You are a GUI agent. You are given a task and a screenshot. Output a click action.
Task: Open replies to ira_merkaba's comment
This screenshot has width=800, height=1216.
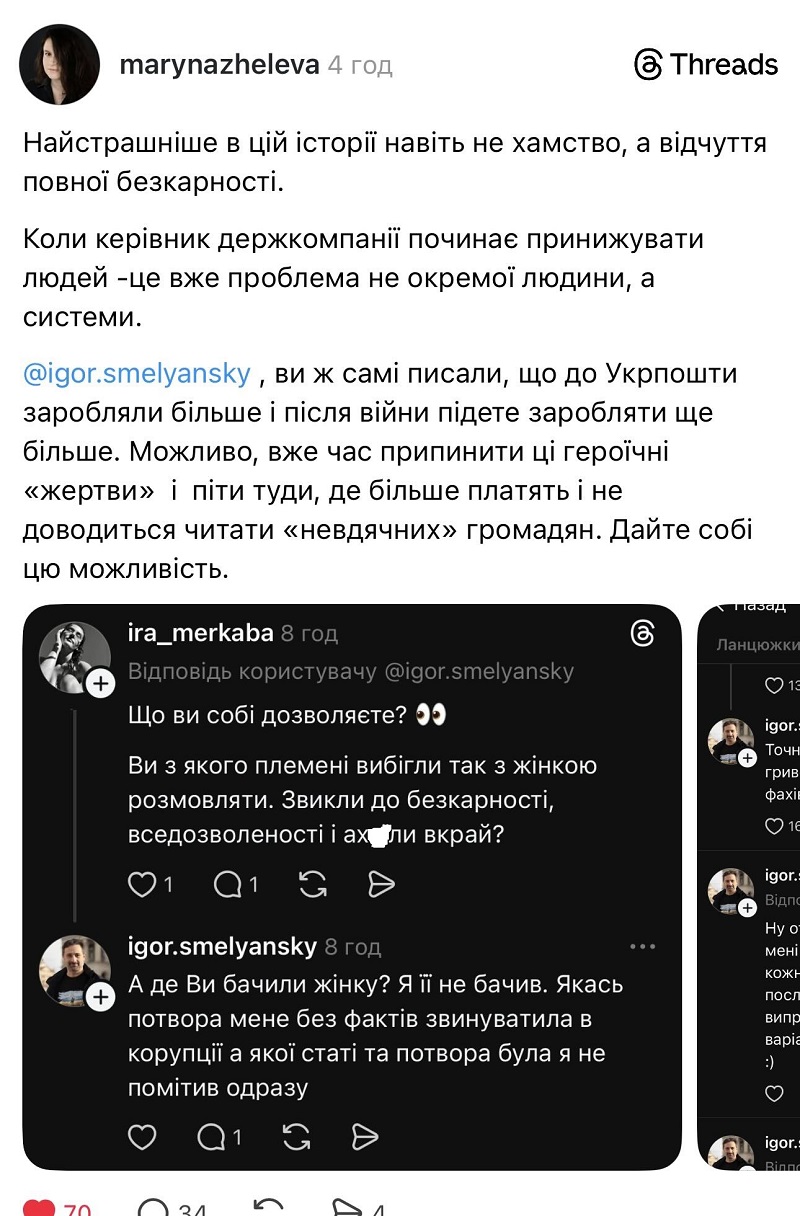pos(229,884)
